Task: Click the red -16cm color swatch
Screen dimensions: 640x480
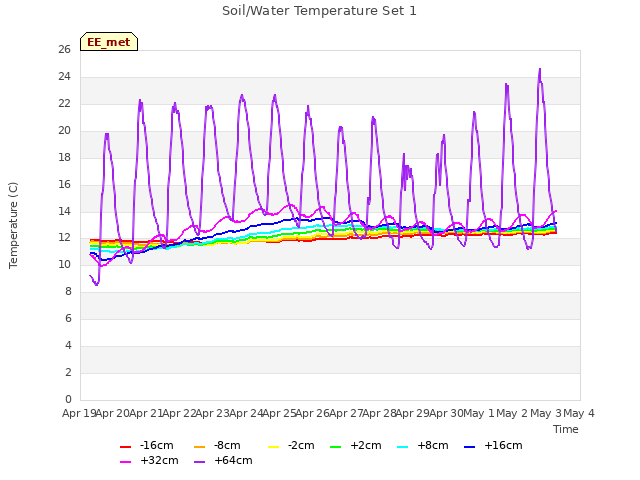Action: coord(125,447)
